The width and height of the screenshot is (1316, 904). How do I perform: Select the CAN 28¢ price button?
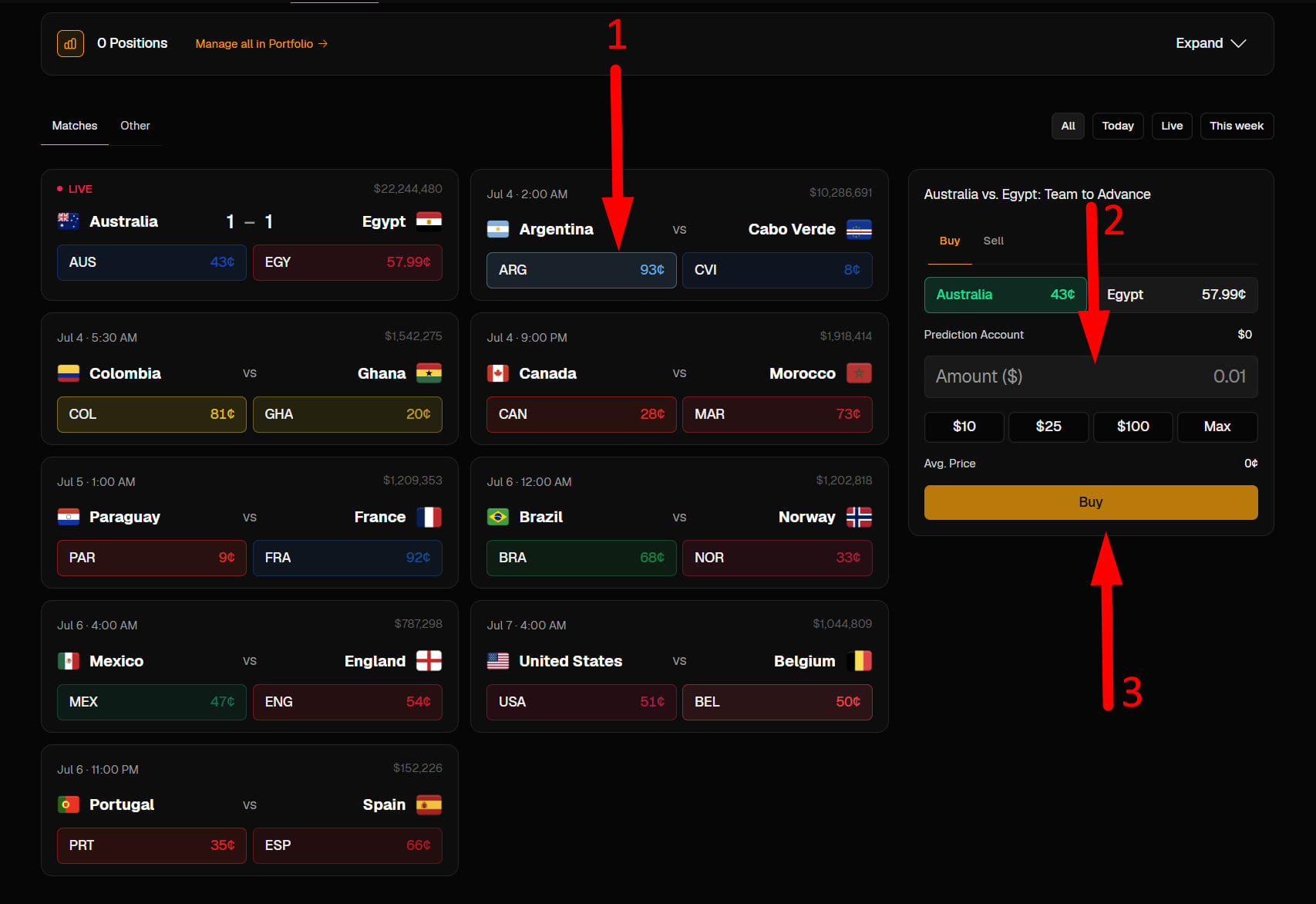click(x=581, y=414)
